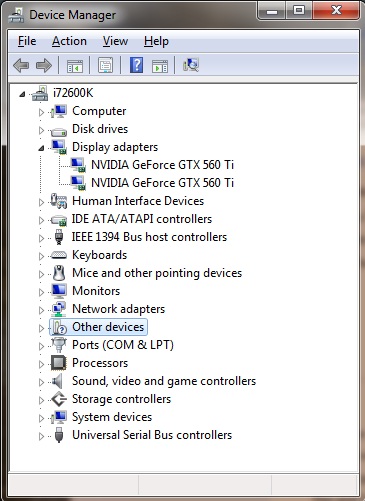Select the System devices label
Viewport: 365px width, 501px height.
(x=112, y=417)
